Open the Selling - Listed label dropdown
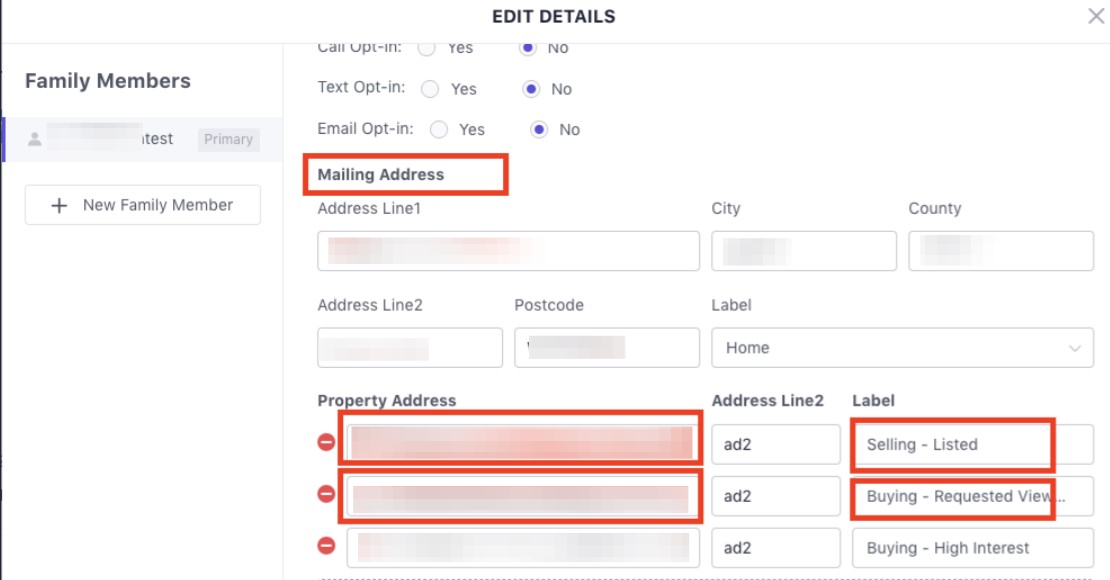Image resolution: width=1110 pixels, height=580 pixels. pyautogui.click(x=972, y=445)
